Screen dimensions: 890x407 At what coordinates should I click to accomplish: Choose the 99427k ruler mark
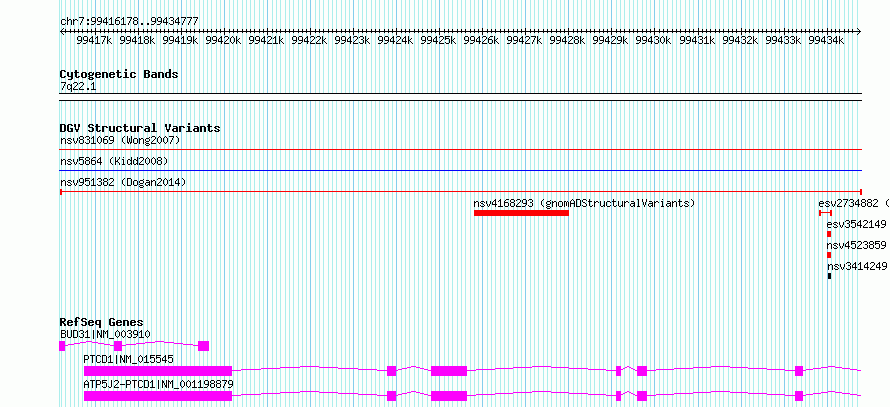click(x=524, y=40)
